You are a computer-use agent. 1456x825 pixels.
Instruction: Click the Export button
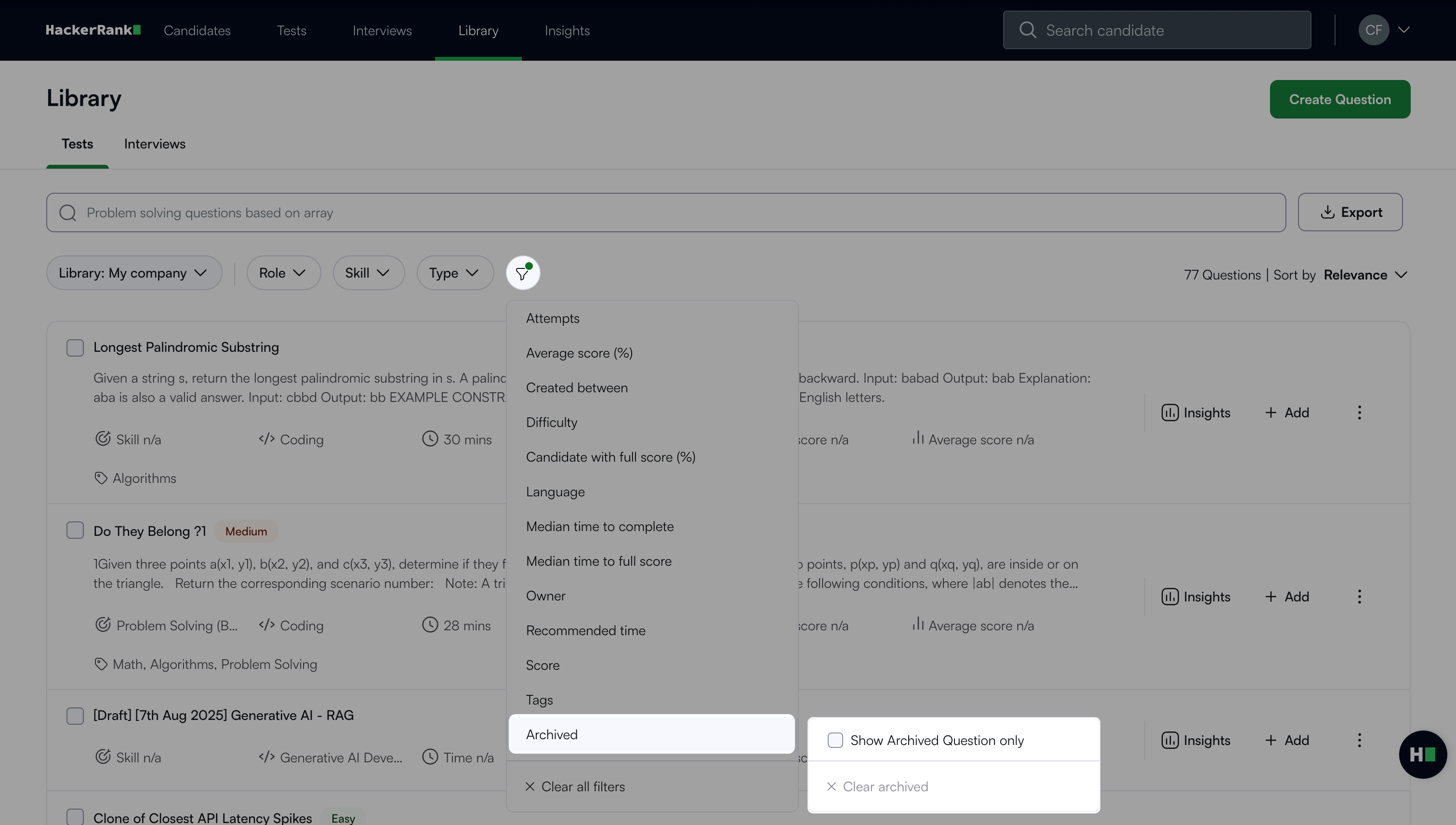(1350, 213)
